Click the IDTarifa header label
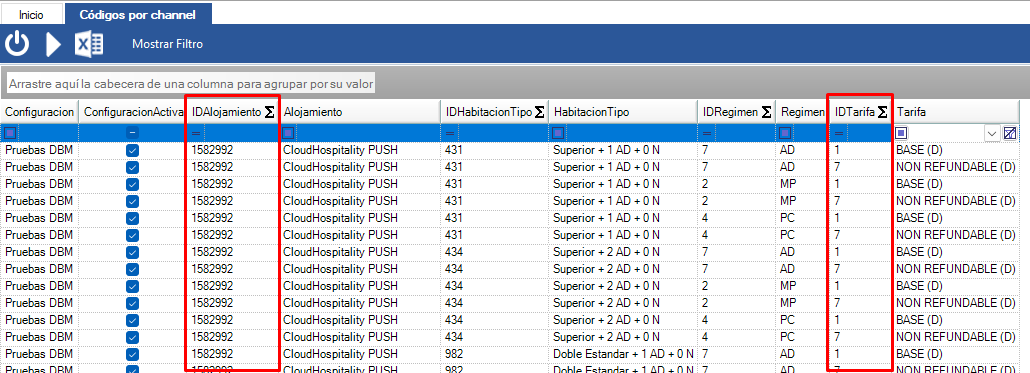 pos(855,112)
